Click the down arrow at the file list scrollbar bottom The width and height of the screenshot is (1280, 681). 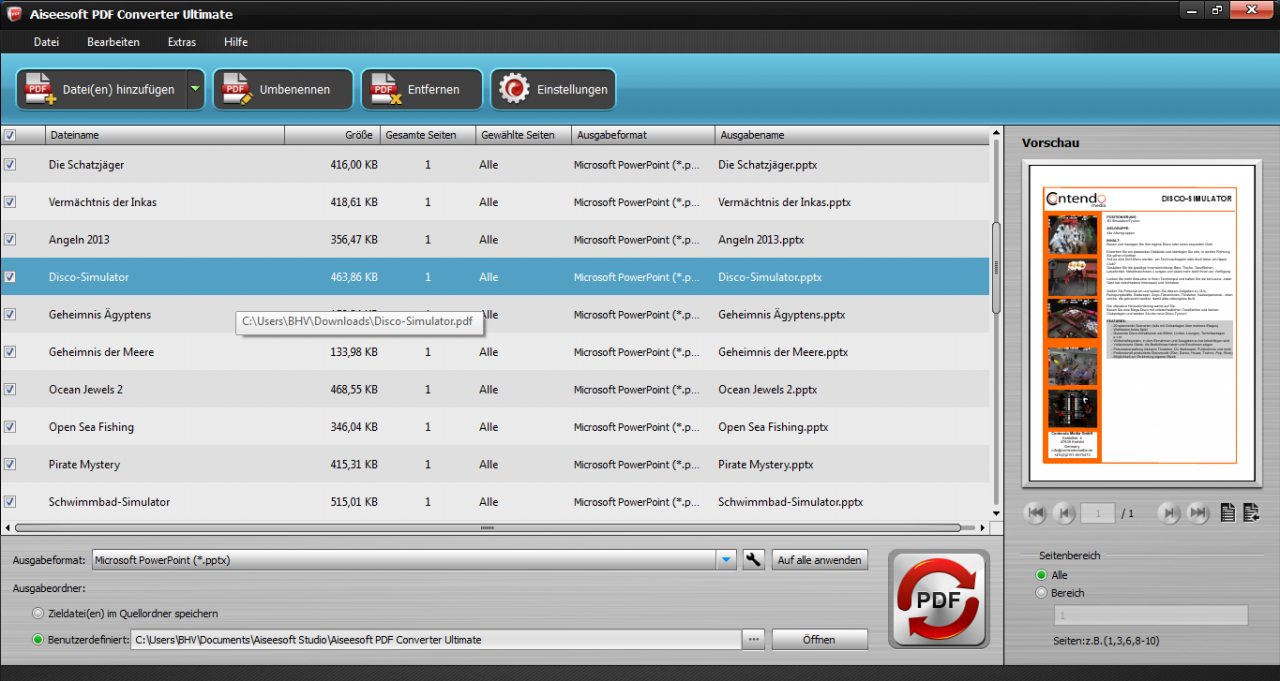tap(995, 513)
